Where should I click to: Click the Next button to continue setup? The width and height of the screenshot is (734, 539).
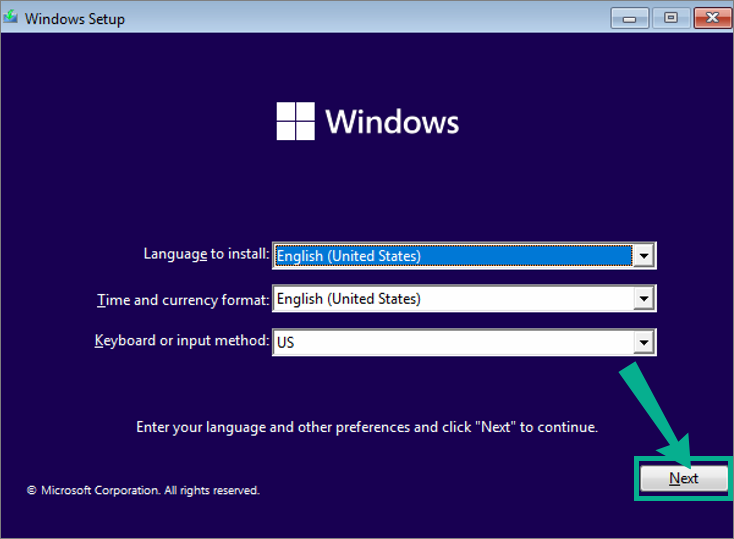click(x=683, y=478)
